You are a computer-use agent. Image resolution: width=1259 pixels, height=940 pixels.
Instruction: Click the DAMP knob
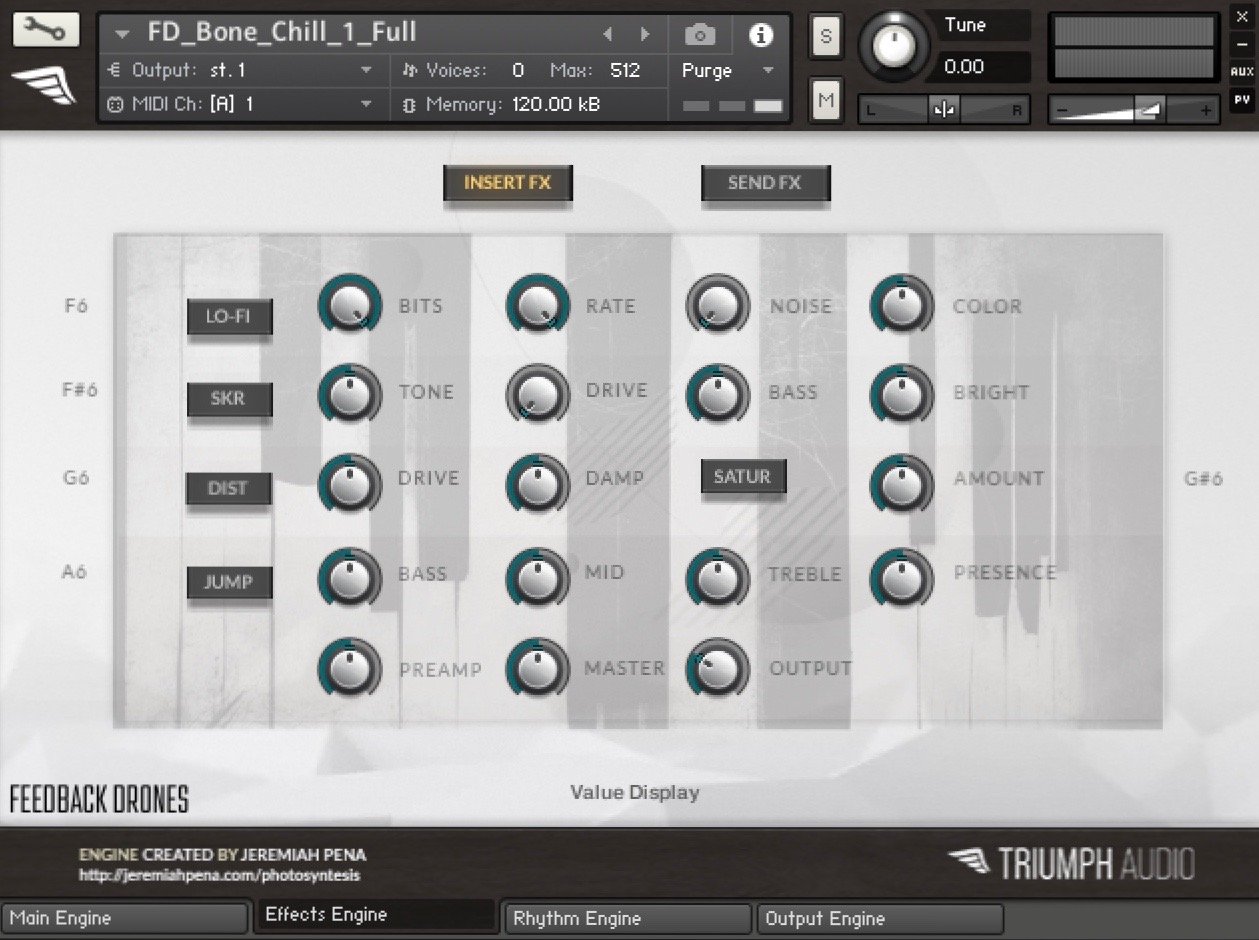click(x=539, y=484)
